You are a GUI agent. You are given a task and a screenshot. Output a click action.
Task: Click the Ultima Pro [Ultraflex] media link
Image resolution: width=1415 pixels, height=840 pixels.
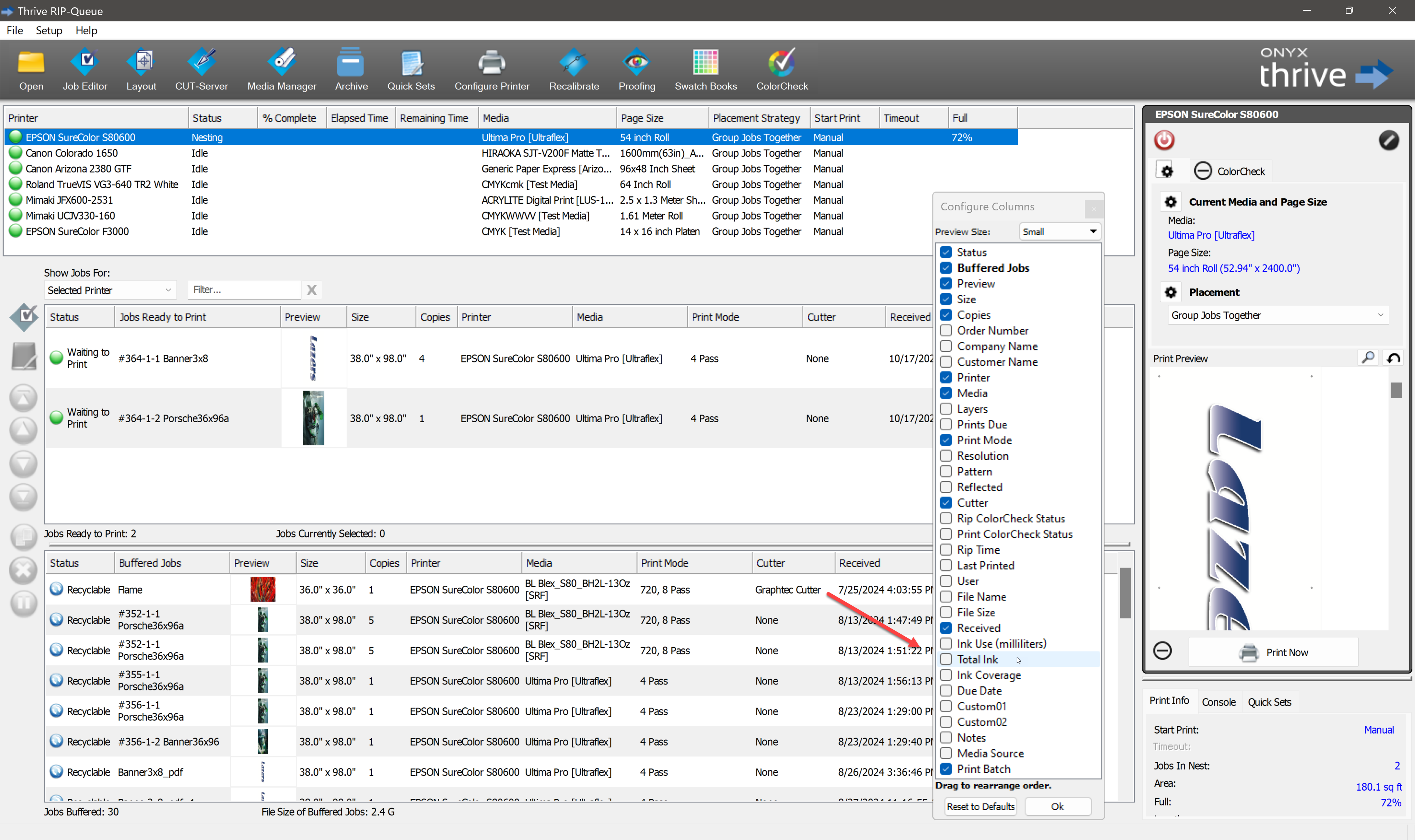[1211, 235]
